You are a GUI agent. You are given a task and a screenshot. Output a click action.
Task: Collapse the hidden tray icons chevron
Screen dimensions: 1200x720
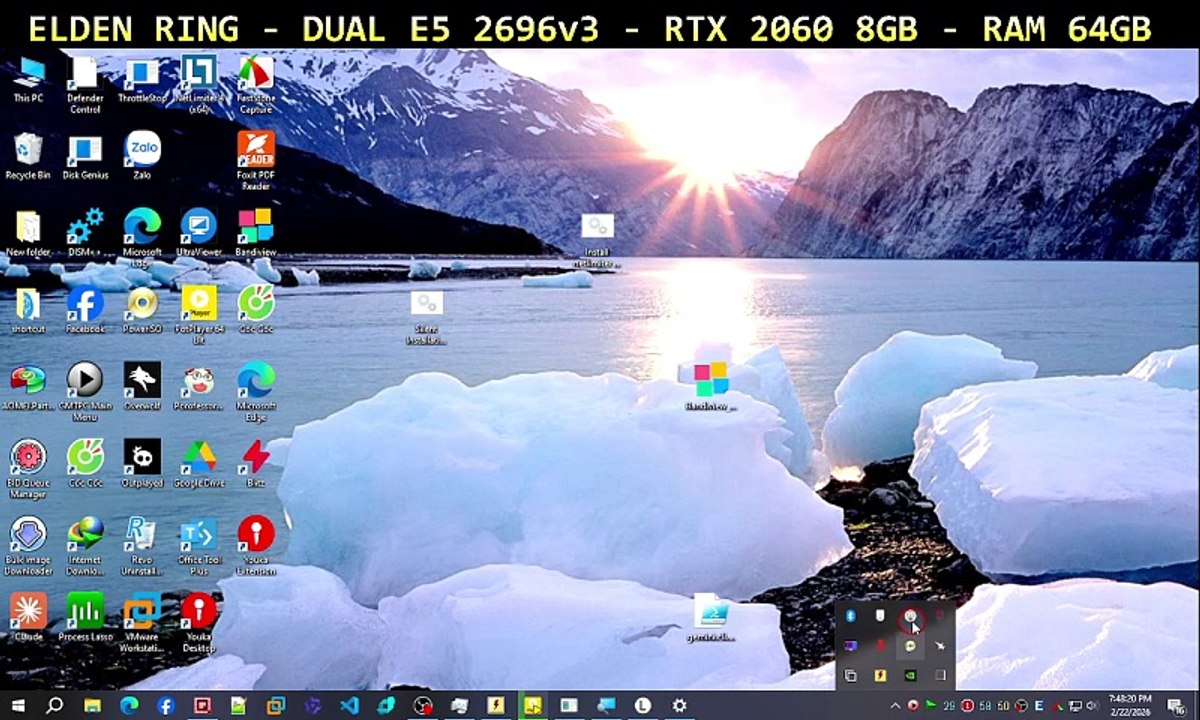pyautogui.click(x=895, y=705)
